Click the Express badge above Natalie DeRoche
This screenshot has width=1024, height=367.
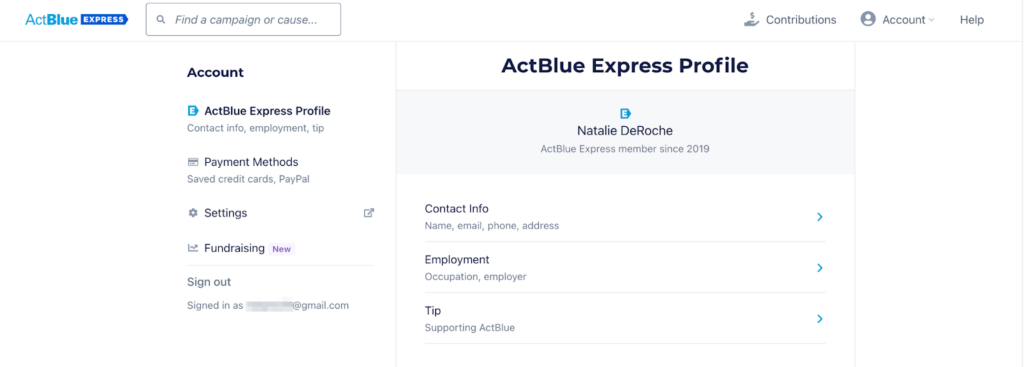pos(625,114)
